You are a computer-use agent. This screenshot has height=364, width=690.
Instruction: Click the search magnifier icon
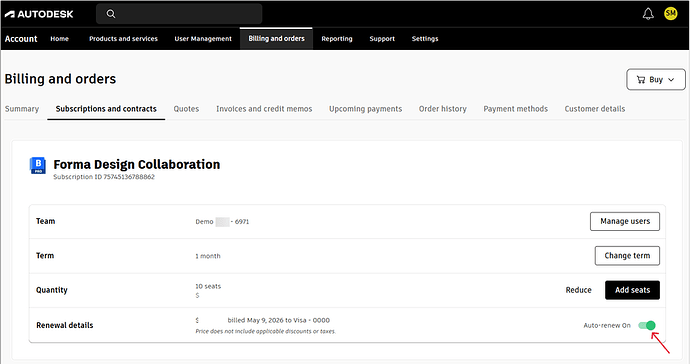point(111,14)
